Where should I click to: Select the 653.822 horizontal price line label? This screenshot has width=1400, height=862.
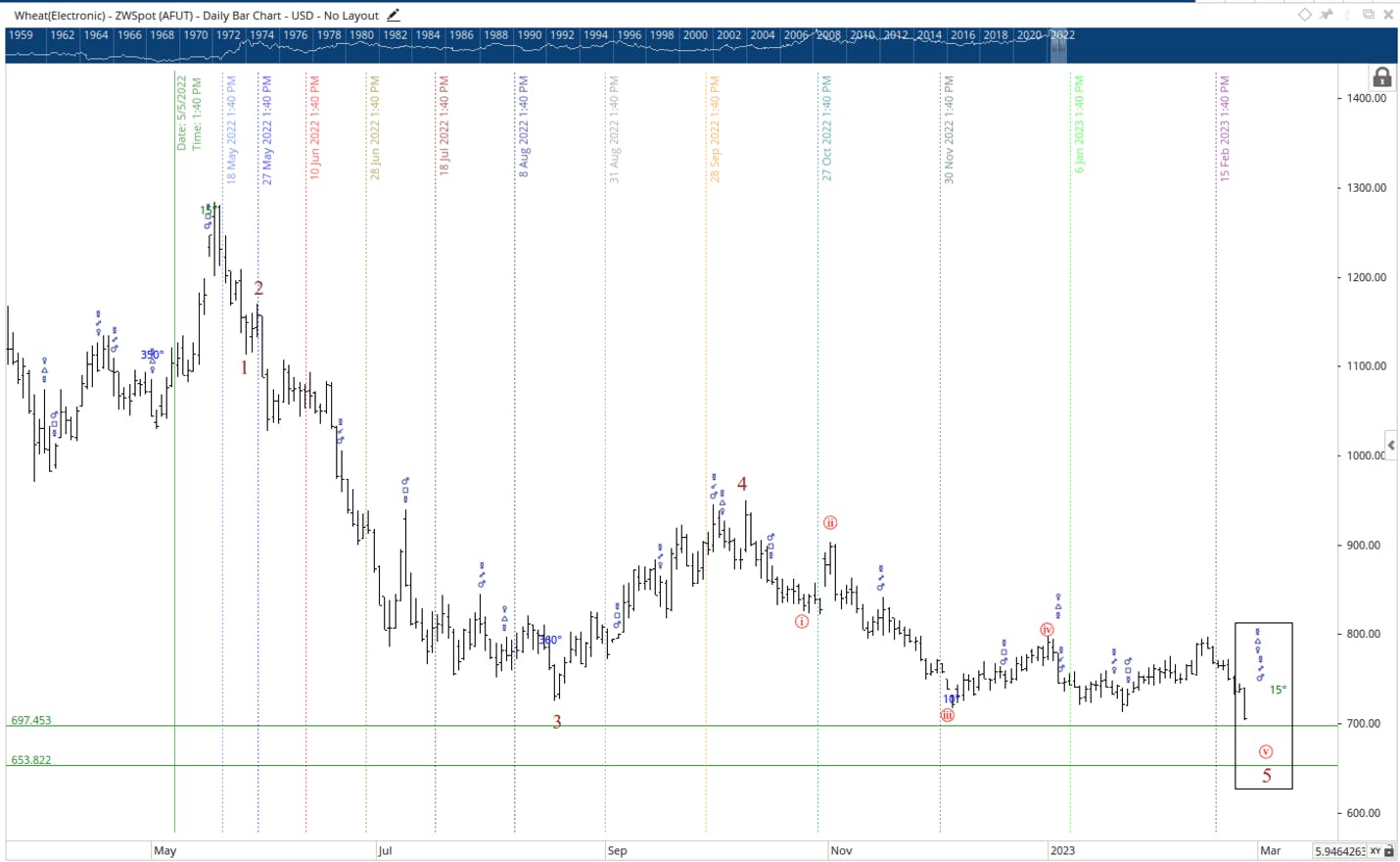pos(31,759)
